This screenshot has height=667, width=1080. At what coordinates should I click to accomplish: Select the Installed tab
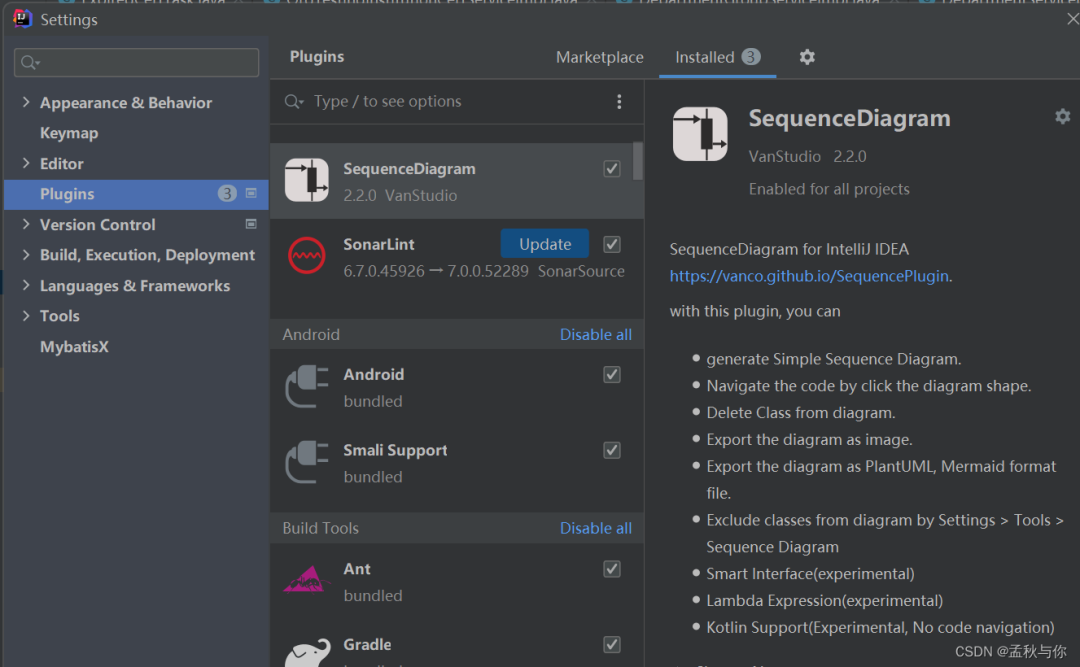click(717, 57)
